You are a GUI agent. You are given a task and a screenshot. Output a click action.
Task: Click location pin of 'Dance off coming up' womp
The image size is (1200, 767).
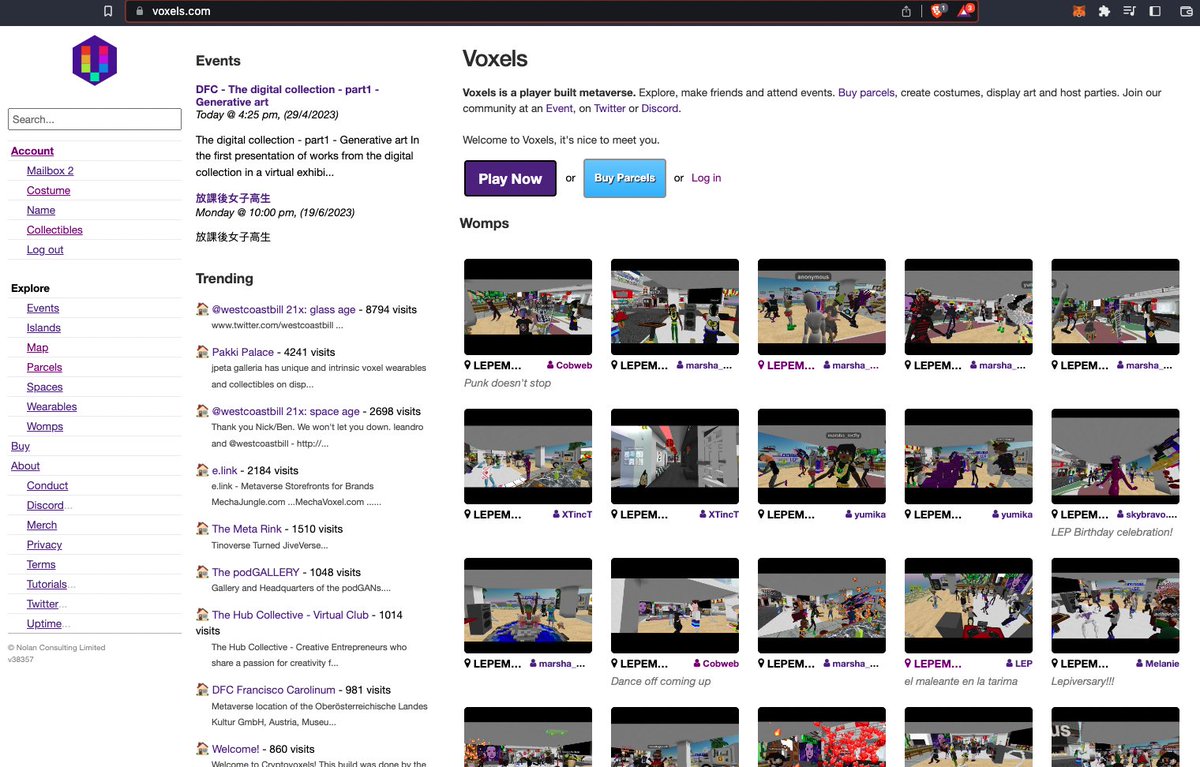click(615, 664)
